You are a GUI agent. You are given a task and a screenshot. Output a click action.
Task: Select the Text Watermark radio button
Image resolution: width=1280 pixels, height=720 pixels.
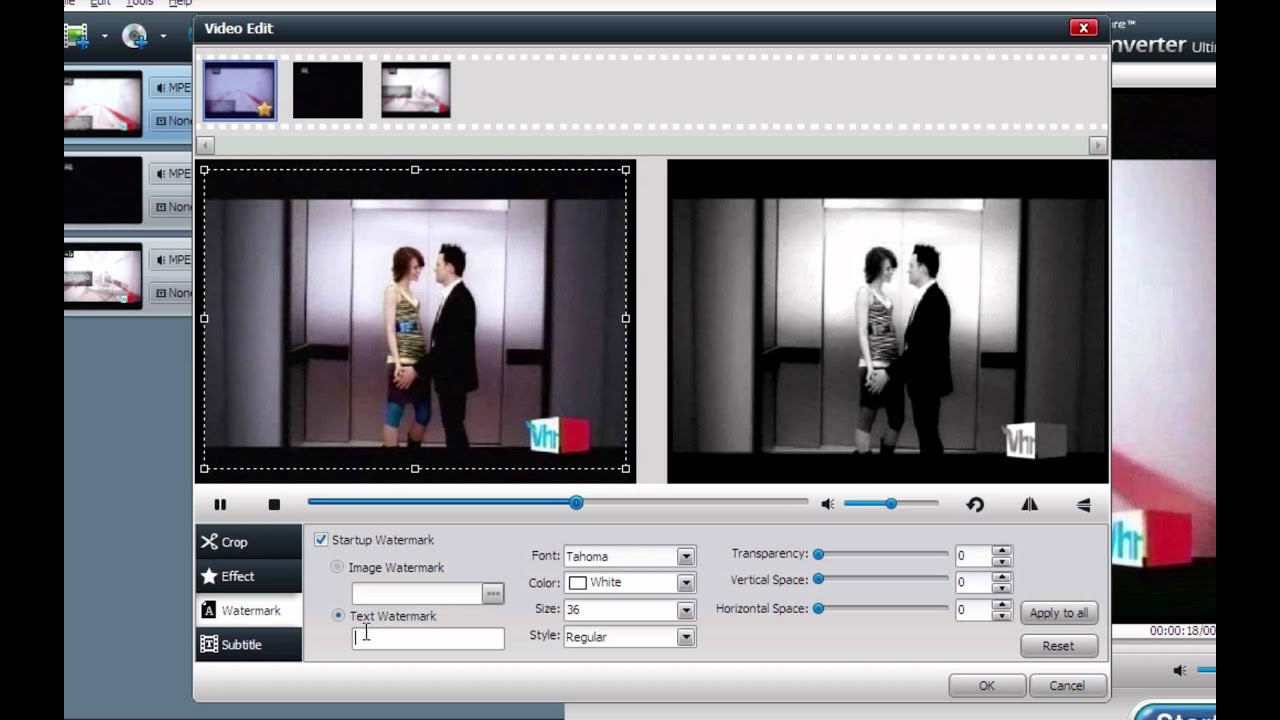[338, 616]
